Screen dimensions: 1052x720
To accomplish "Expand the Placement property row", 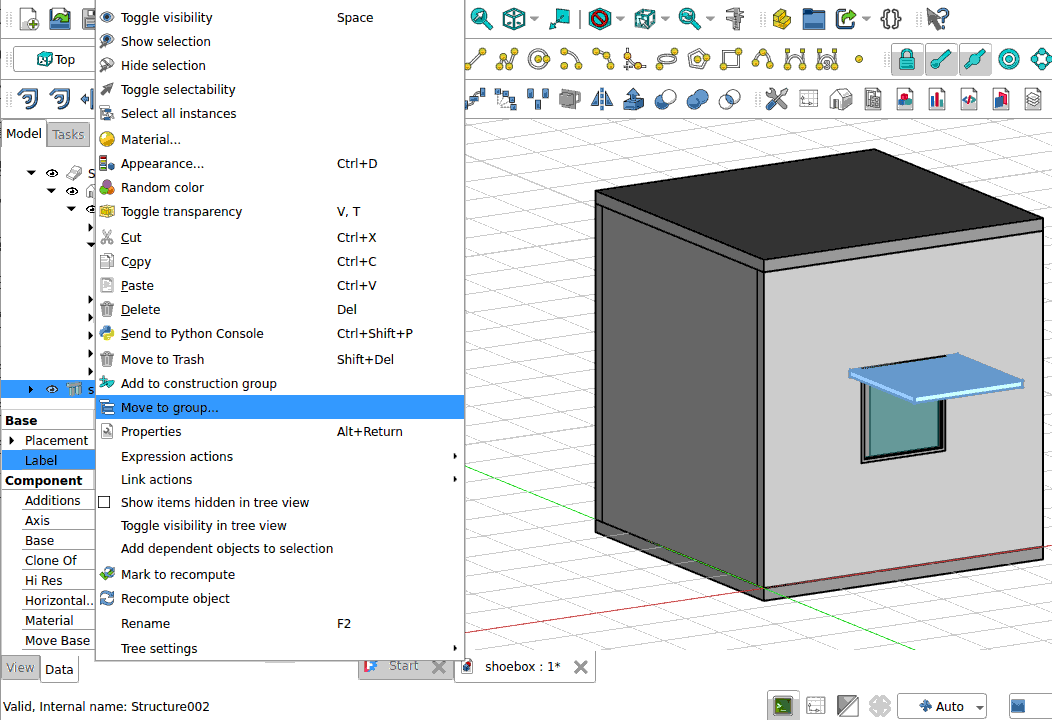I will point(11,440).
